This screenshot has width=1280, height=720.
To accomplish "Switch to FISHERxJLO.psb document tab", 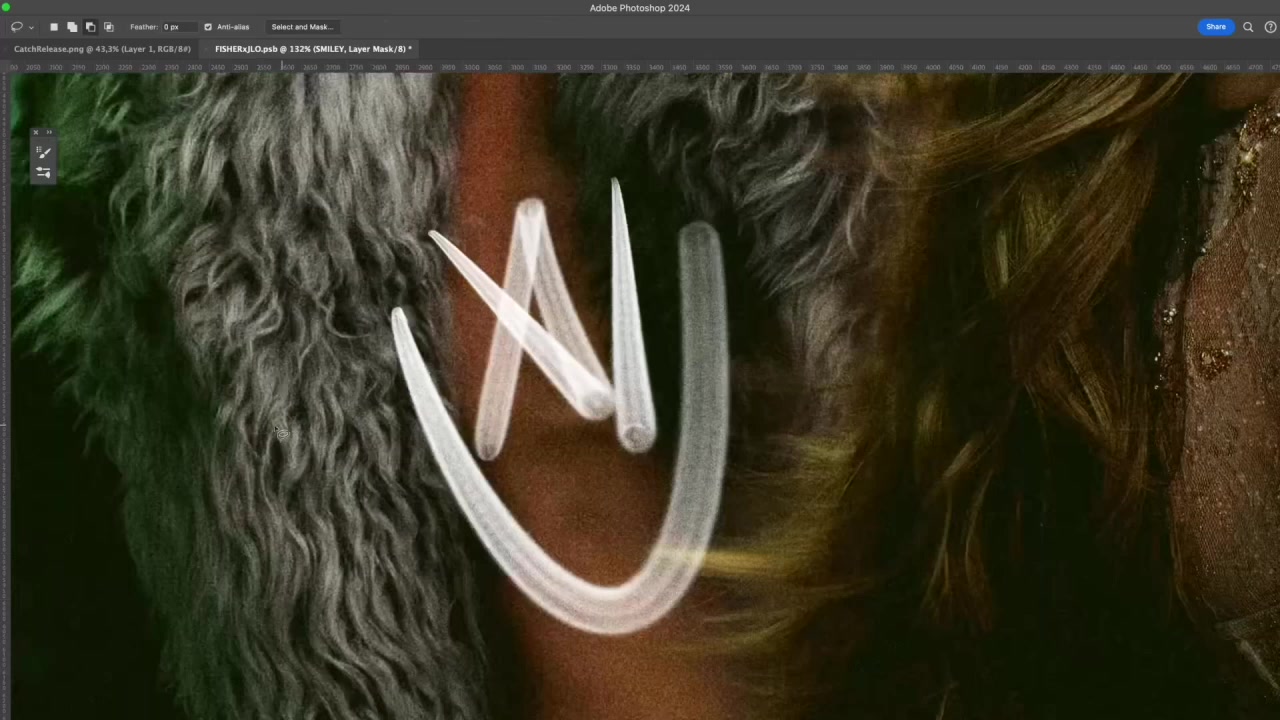I will tap(313, 49).
